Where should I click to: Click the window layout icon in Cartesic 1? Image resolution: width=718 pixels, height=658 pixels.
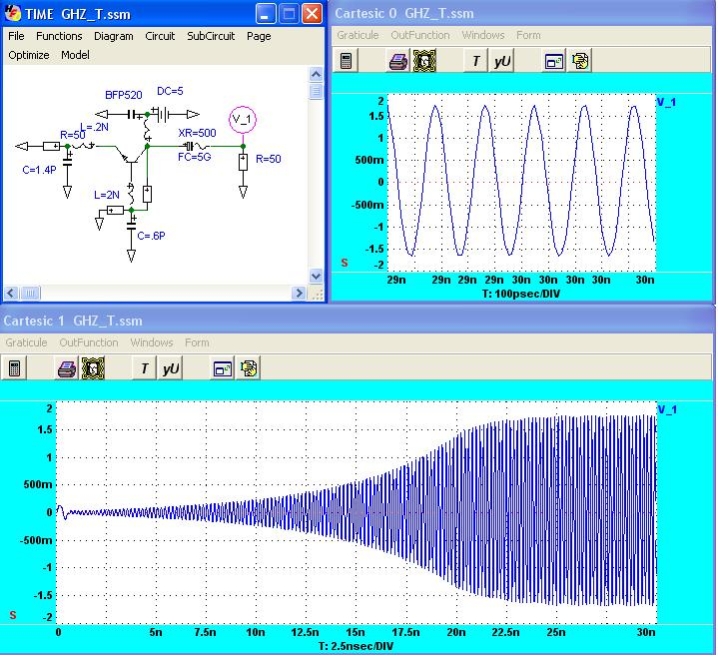(222, 369)
